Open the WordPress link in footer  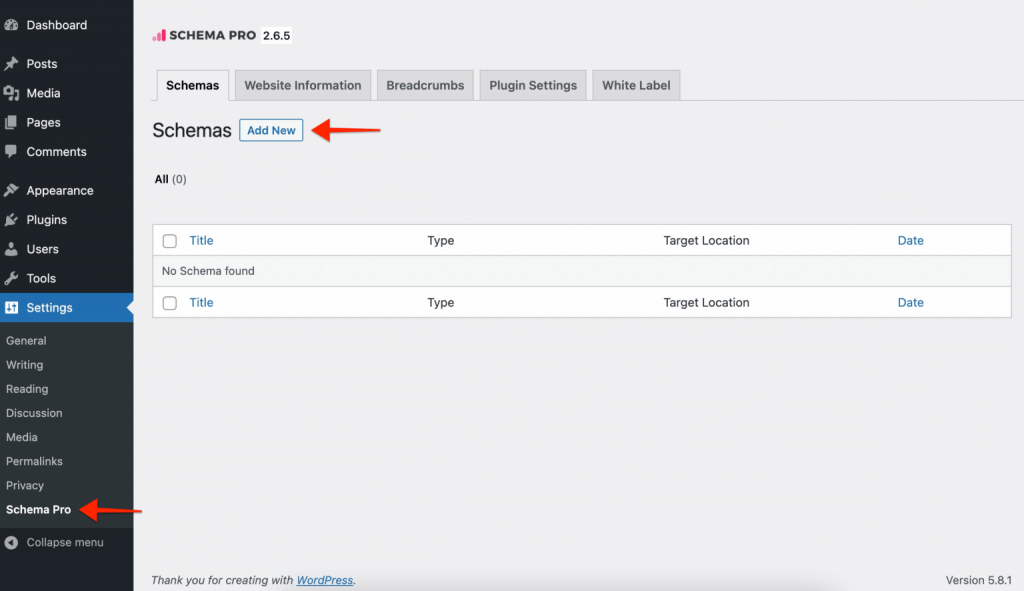coord(324,580)
